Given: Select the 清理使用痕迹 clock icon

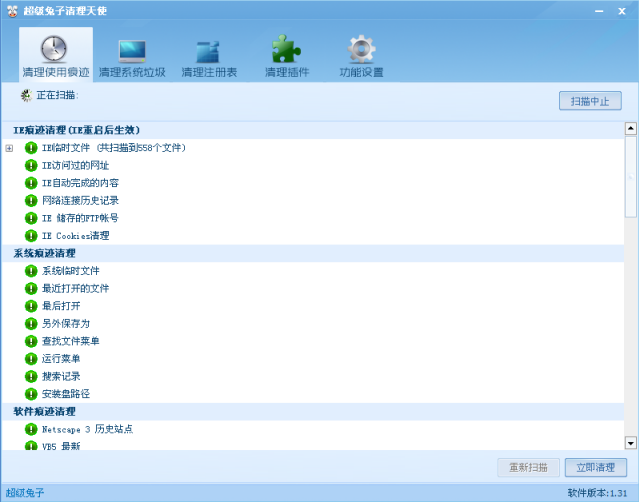Looking at the screenshot, I should [56, 50].
